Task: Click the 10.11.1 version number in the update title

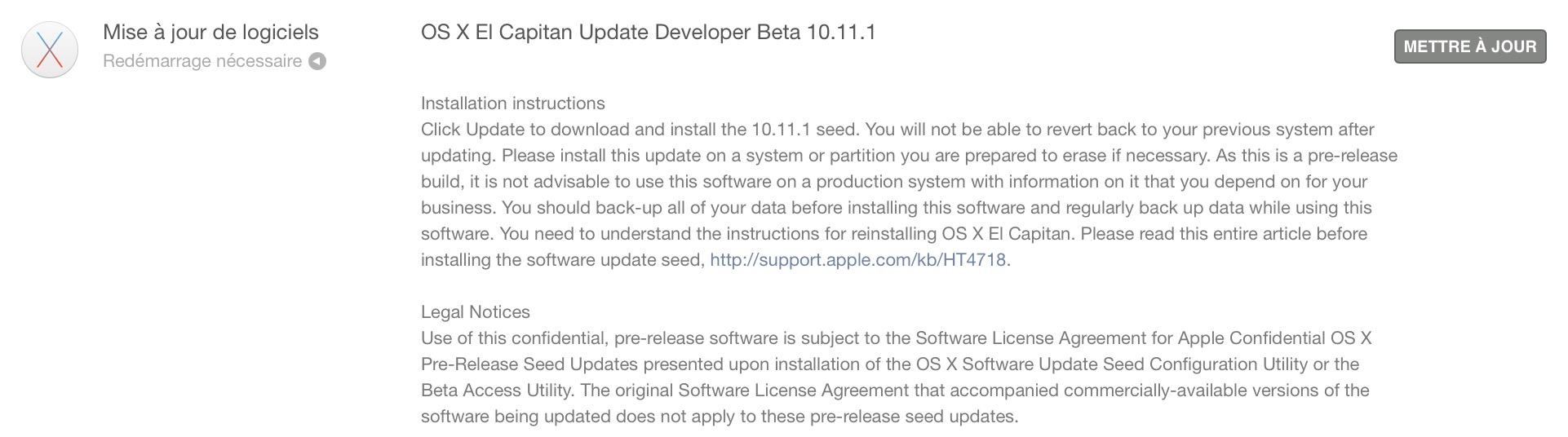Action: (841, 33)
